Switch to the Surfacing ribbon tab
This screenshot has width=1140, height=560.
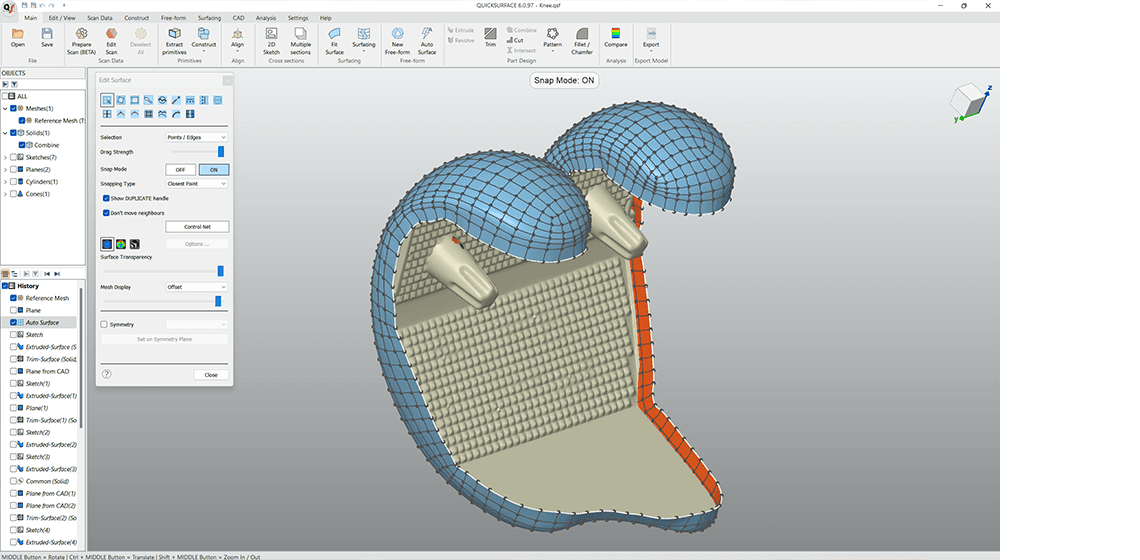coord(209,18)
